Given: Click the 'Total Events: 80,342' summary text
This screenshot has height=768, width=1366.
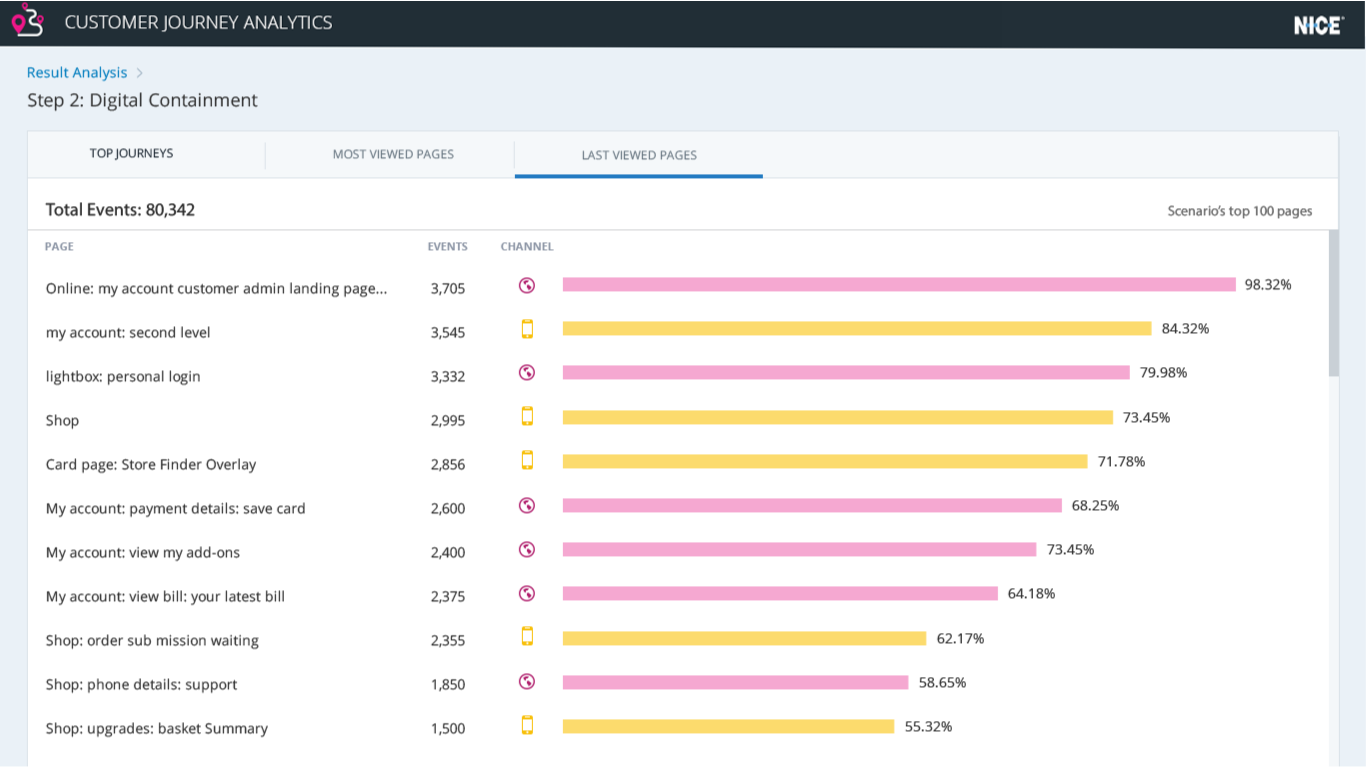Looking at the screenshot, I should pos(120,210).
